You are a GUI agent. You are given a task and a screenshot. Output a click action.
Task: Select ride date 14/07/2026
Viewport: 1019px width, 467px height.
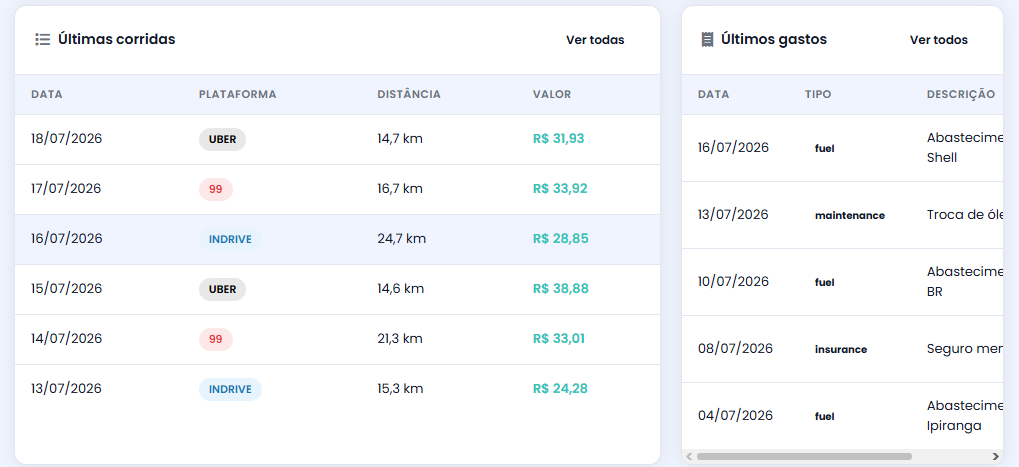[x=66, y=338]
